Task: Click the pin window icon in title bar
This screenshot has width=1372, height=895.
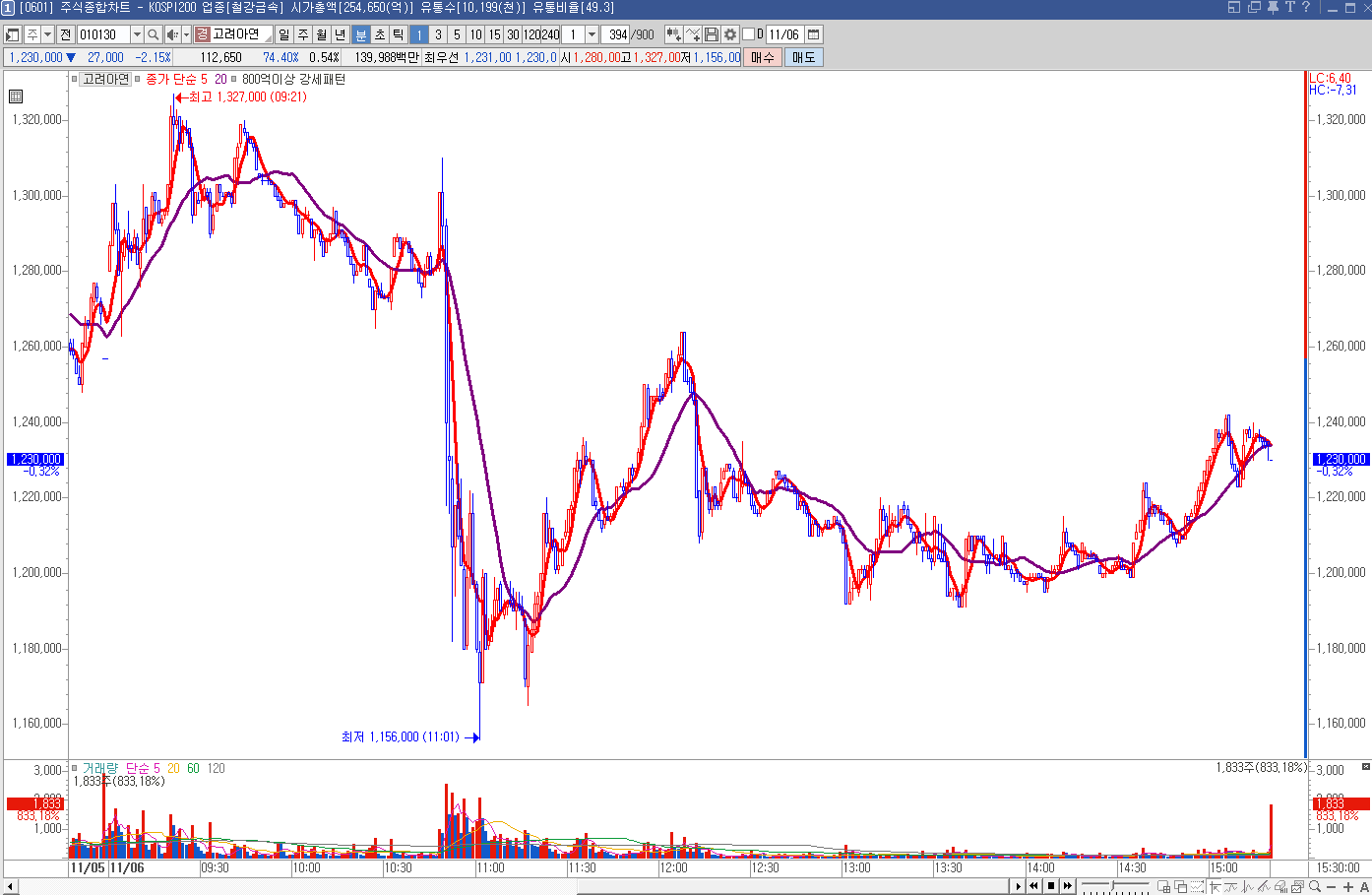Action: [1273, 7]
